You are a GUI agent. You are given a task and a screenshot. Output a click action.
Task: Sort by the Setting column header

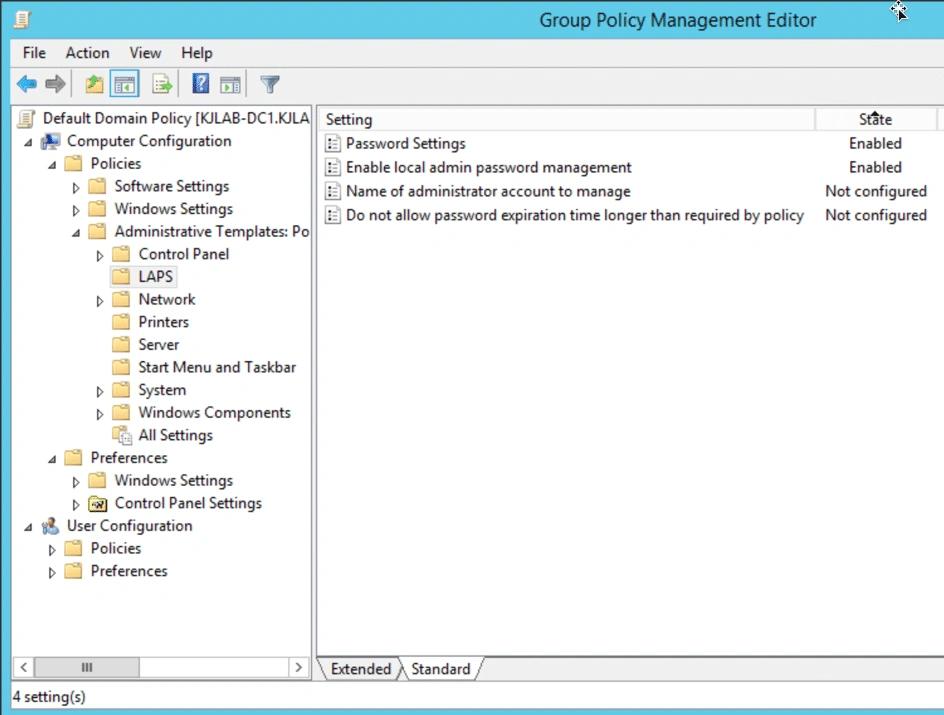point(566,119)
